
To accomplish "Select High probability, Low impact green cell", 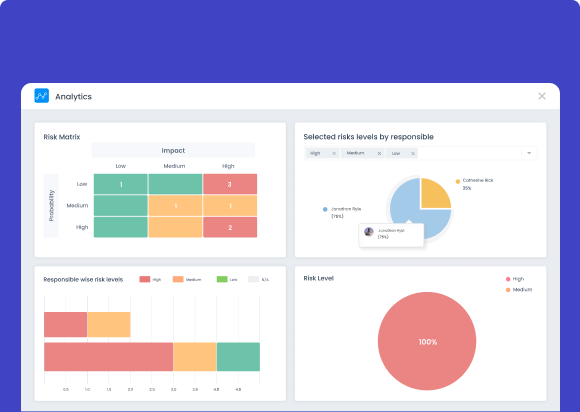I will tap(121, 227).
